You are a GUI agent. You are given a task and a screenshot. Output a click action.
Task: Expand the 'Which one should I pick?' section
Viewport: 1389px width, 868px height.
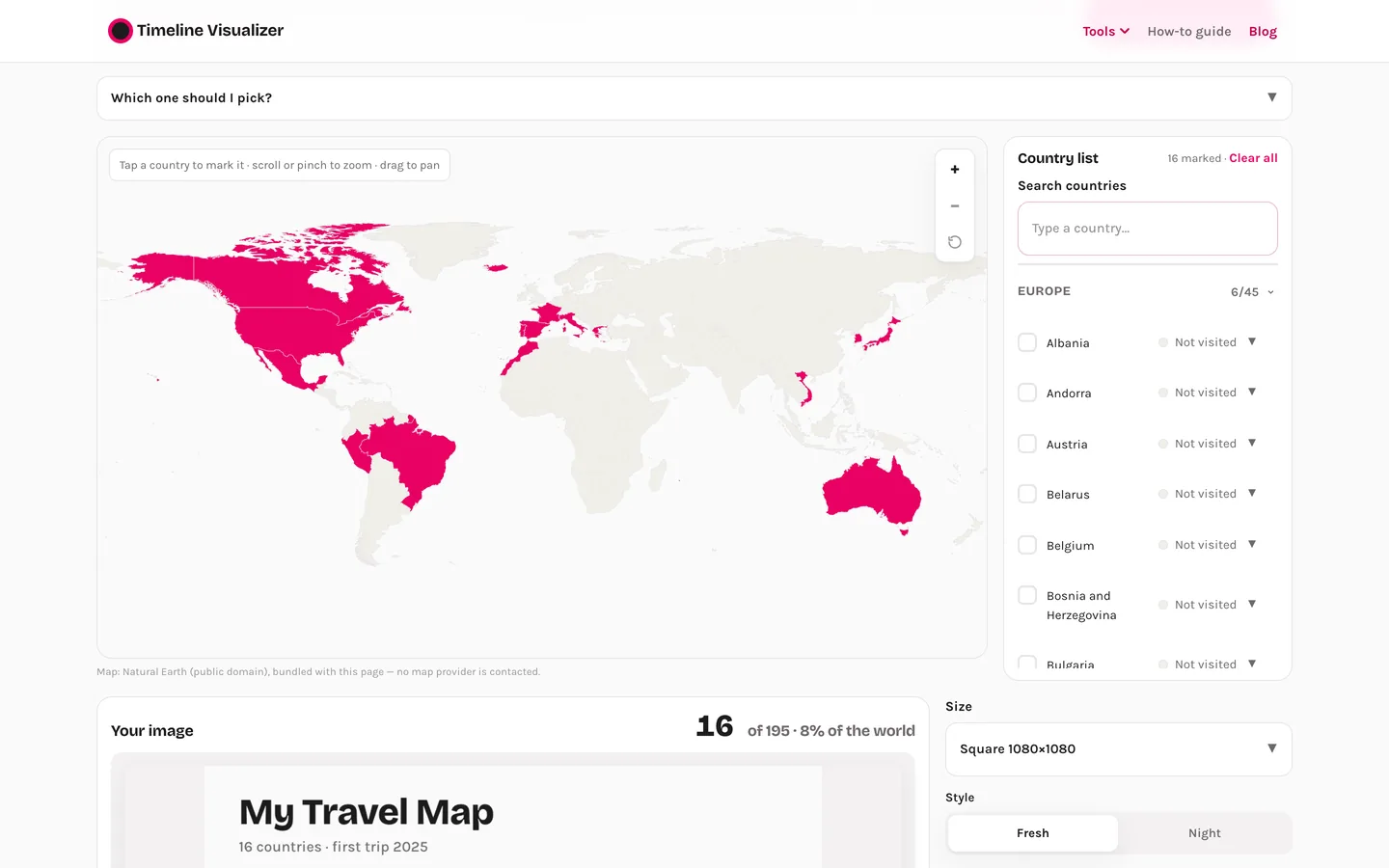click(x=694, y=98)
